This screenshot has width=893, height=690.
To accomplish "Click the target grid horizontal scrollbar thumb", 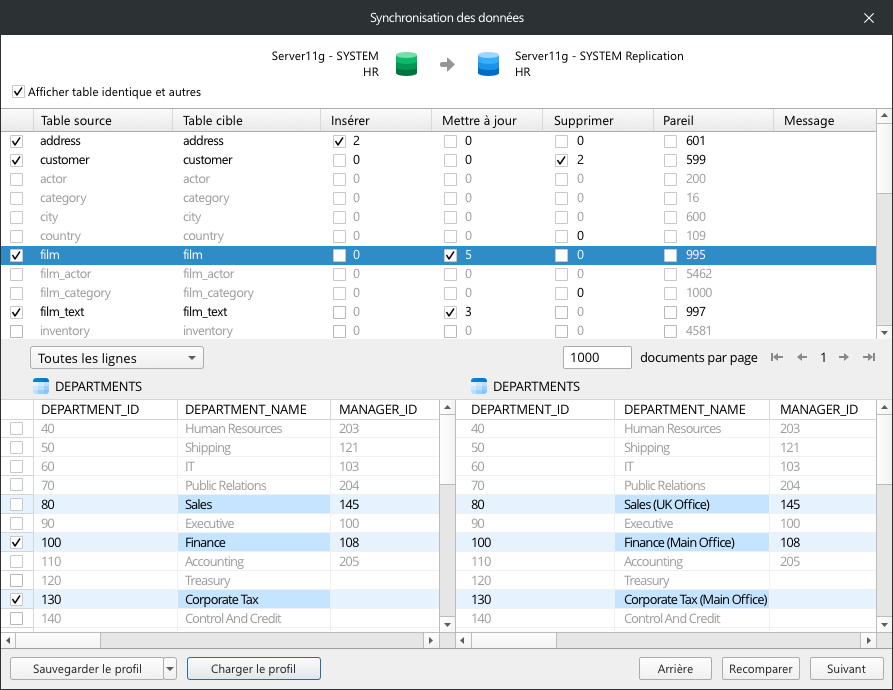I will click(x=514, y=640).
